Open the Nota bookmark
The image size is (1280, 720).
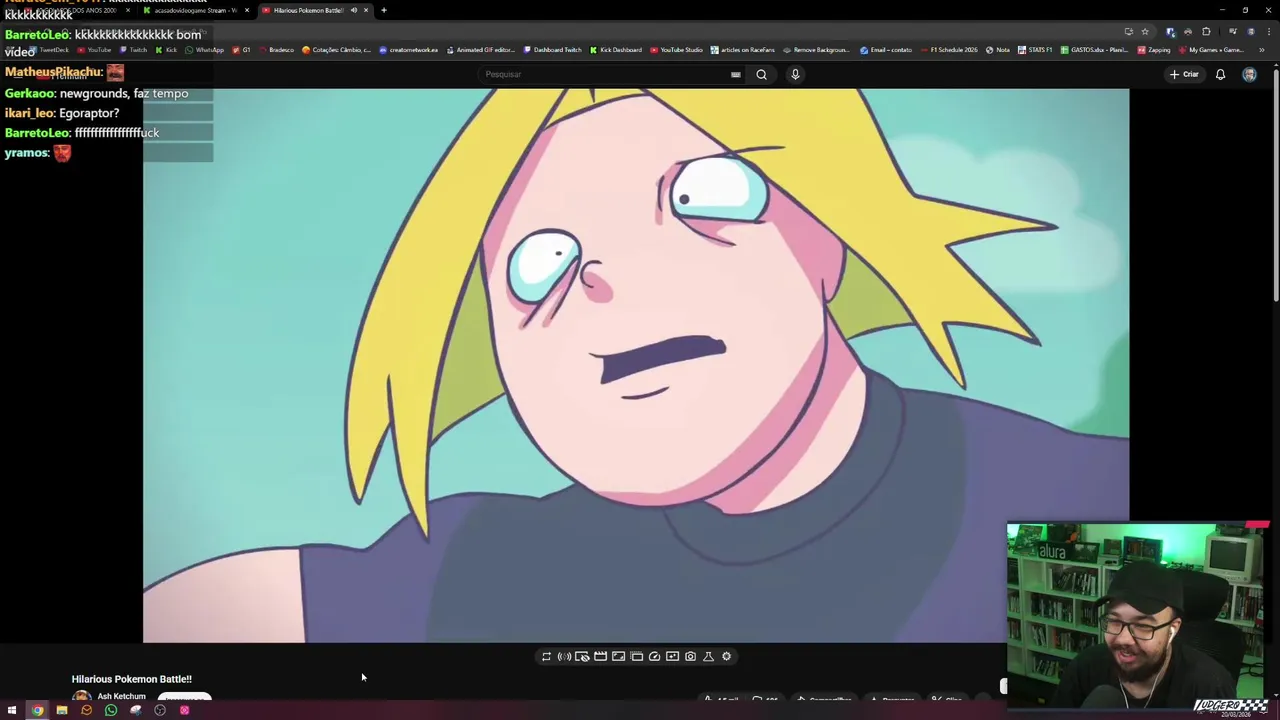point(998,50)
